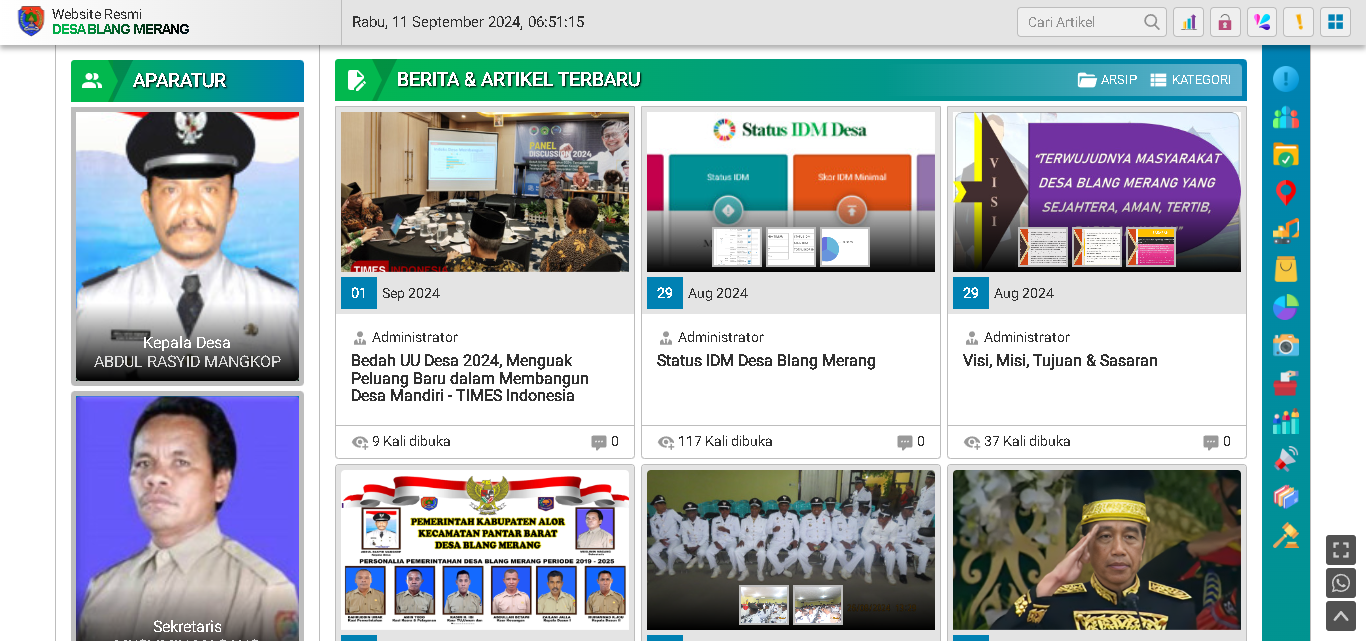Click the padlock login icon in header
The image size is (1366, 641).
(1225, 22)
